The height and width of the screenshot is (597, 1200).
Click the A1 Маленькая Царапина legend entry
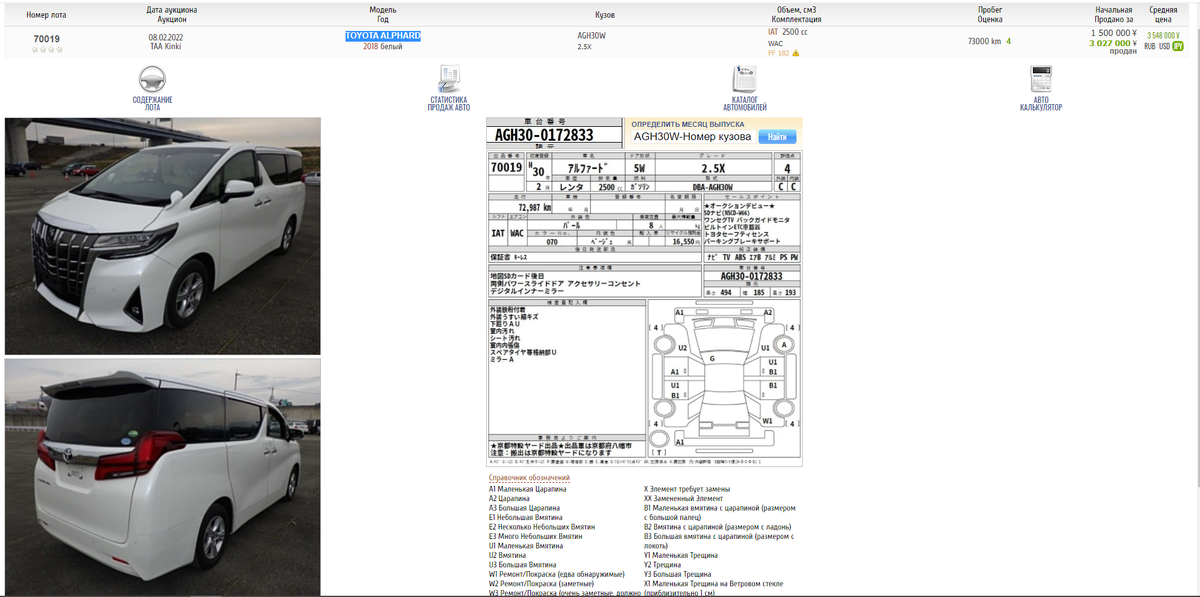pos(528,489)
